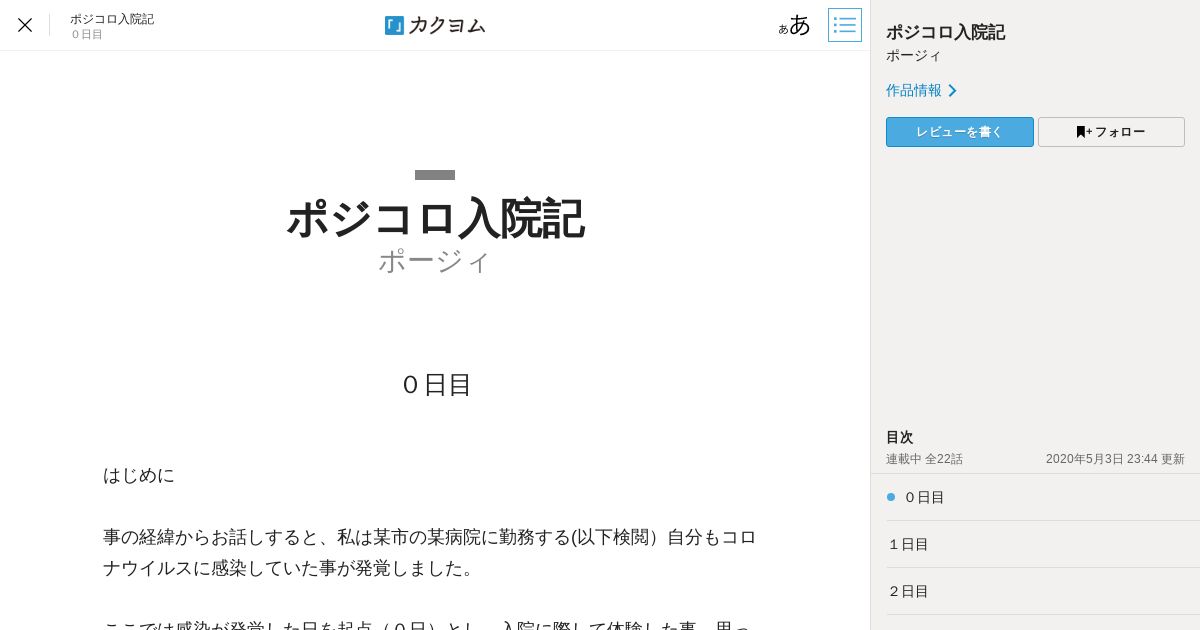Open the ２日目 chapter in the contents

pos(1043,591)
